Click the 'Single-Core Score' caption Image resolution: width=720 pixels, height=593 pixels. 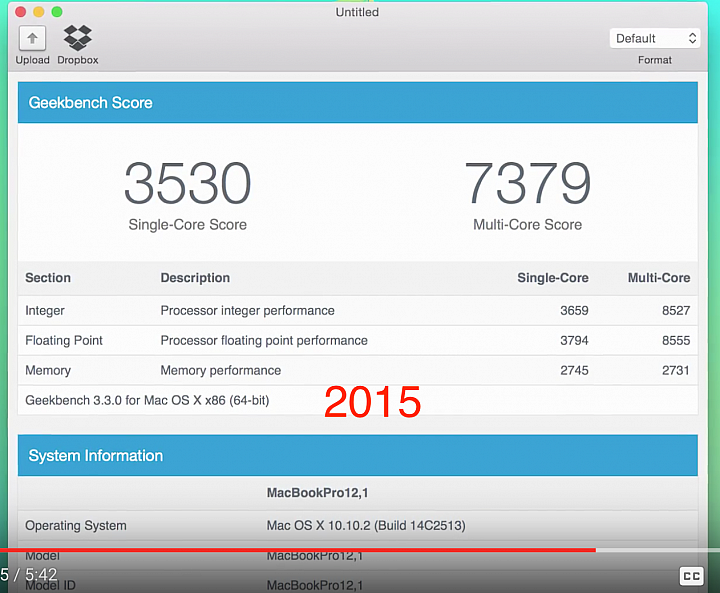[x=188, y=225]
